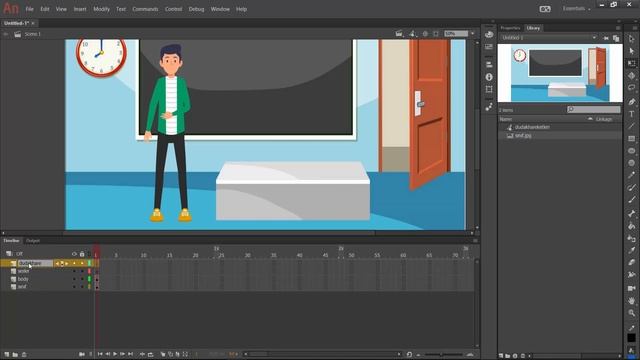The height and width of the screenshot is (360, 640).
Task: Open the Window menu
Action: coord(220,9)
